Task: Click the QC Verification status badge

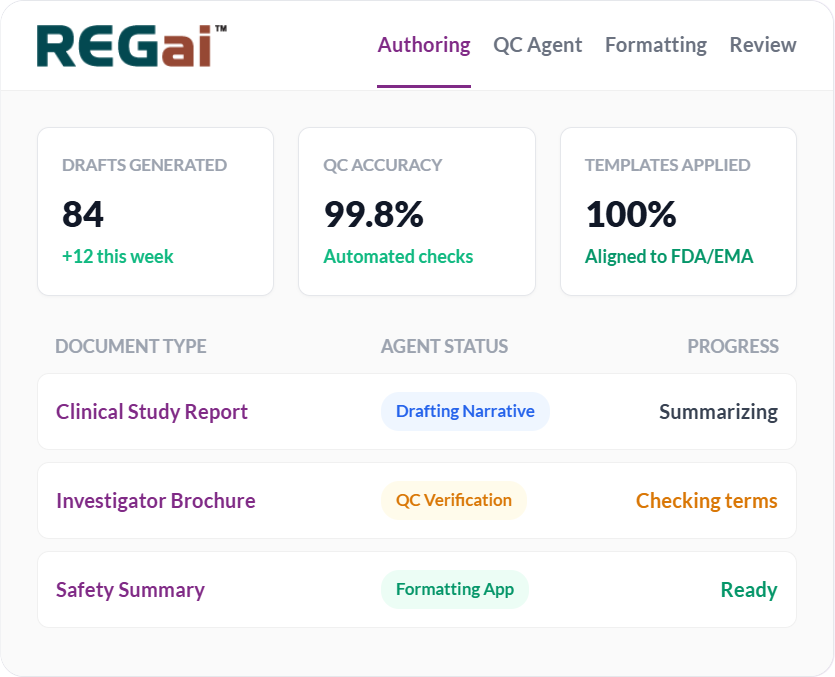Action: [454, 500]
